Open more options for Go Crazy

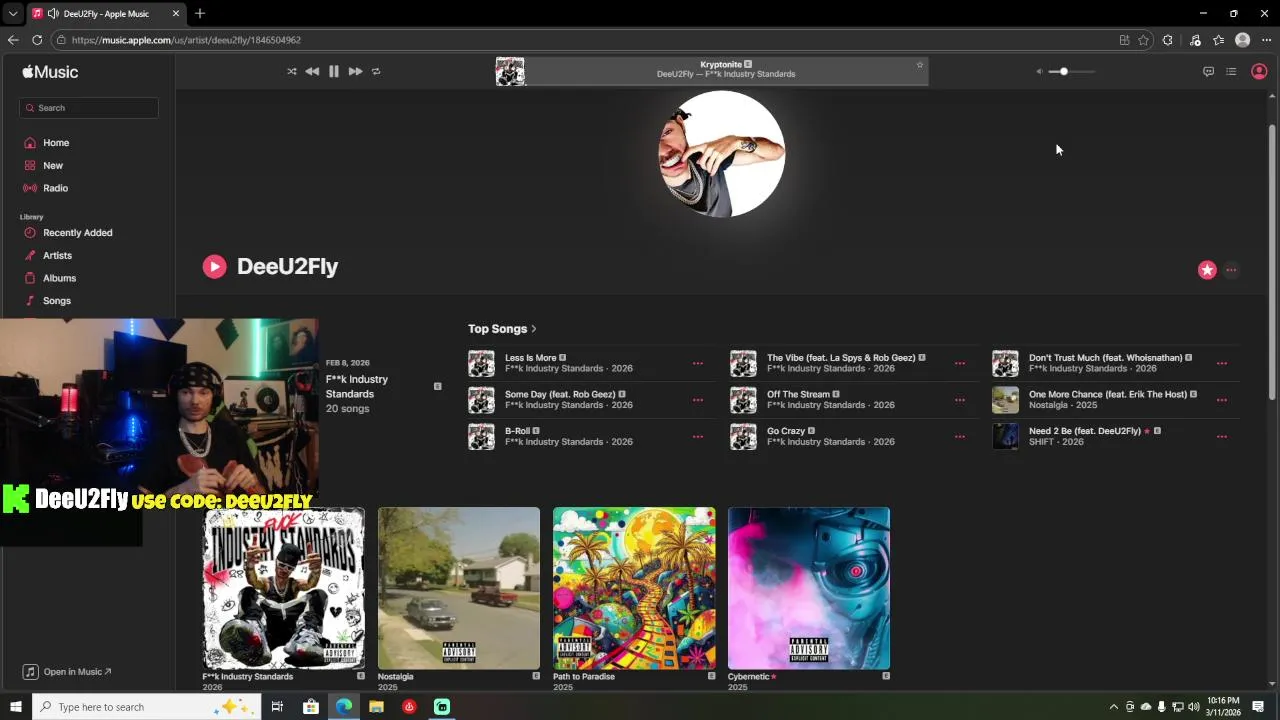960,437
